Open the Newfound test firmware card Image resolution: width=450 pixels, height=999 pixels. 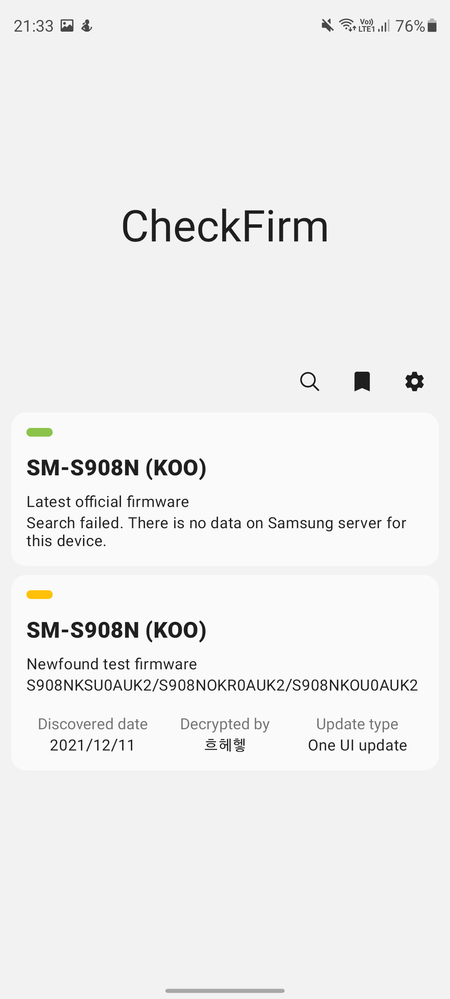coord(225,673)
